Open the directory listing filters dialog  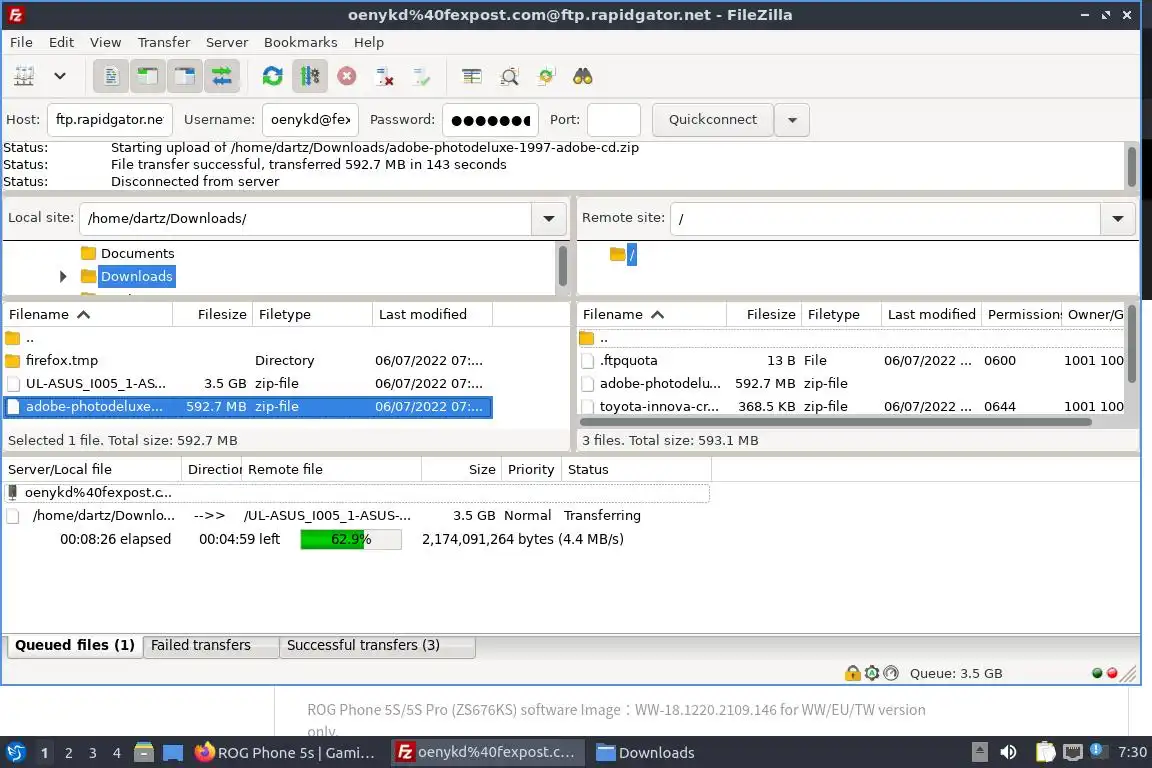click(x=472, y=76)
